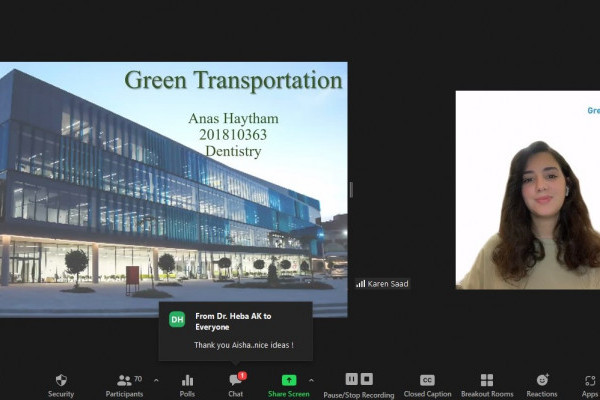
Task: Expand the Share Screen options arrow
Action: tap(311, 380)
